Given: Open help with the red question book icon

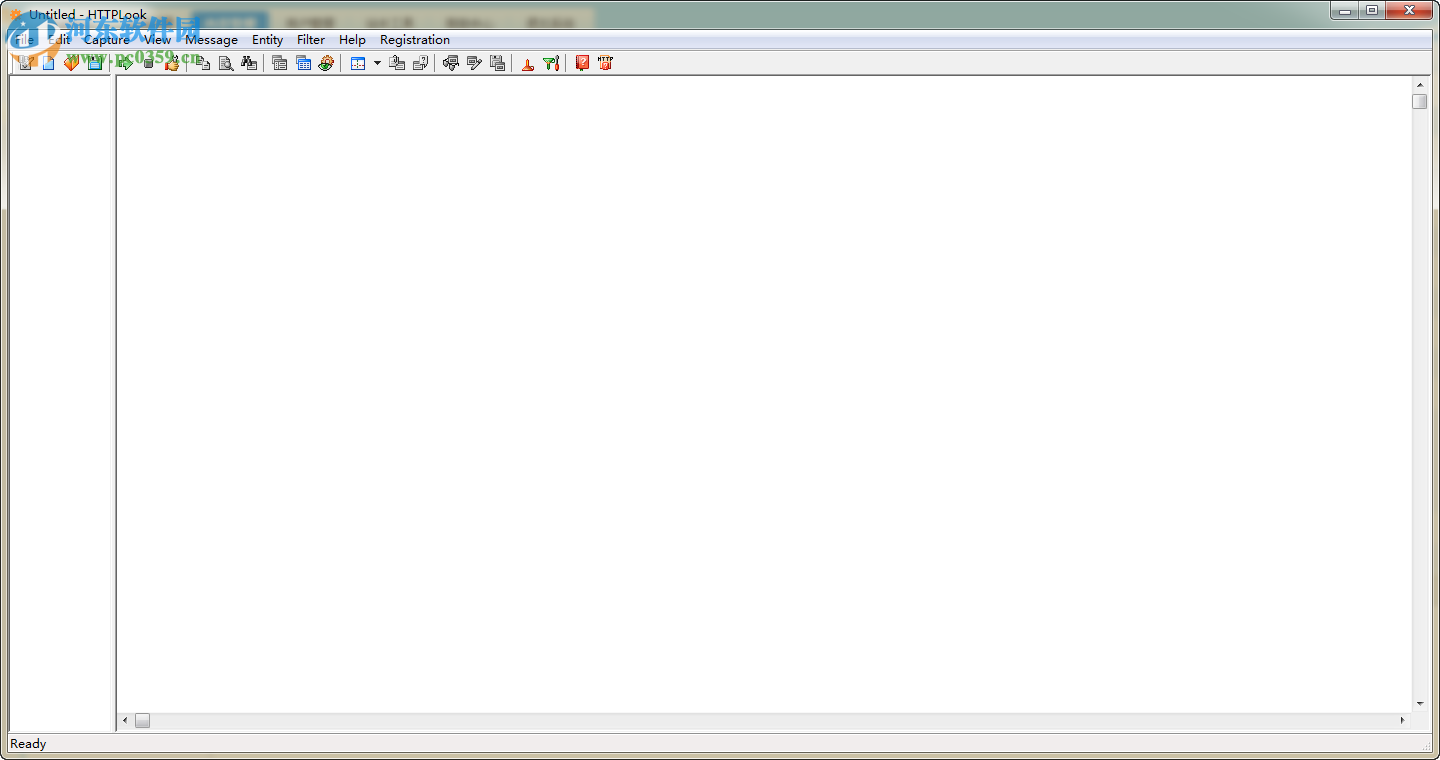Looking at the screenshot, I should [x=582, y=63].
